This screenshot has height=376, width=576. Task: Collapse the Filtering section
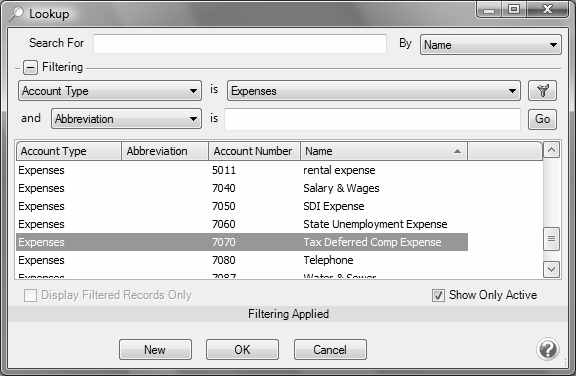point(30,68)
